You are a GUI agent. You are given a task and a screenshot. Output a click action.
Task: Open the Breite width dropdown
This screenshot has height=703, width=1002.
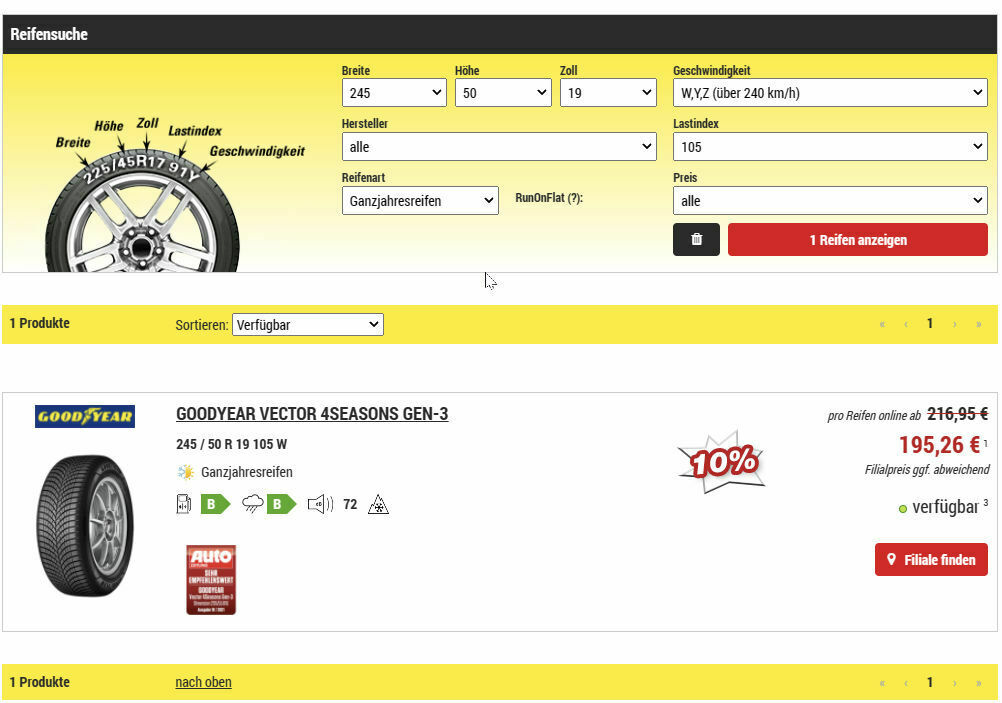click(394, 93)
